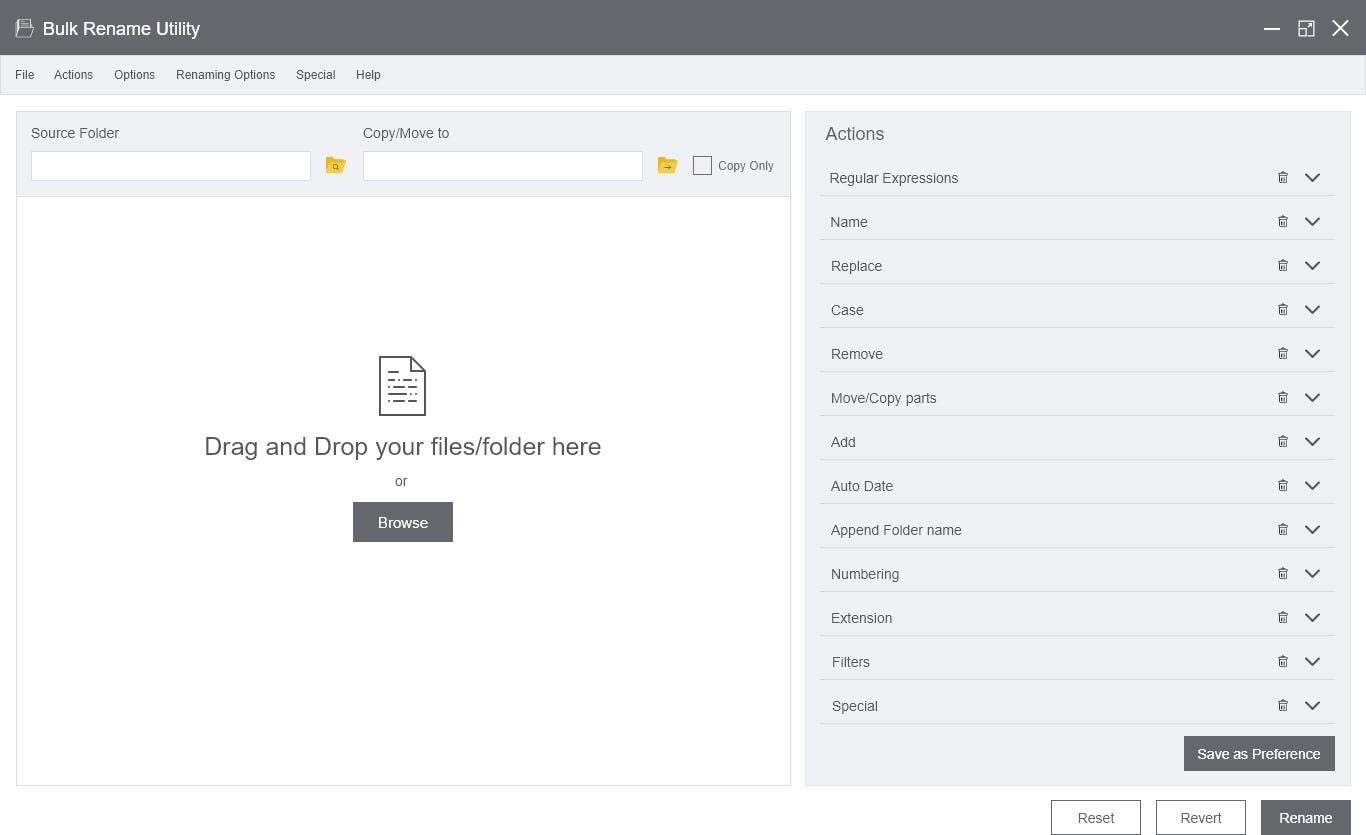Click the Append Folder name label

pyautogui.click(x=896, y=530)
